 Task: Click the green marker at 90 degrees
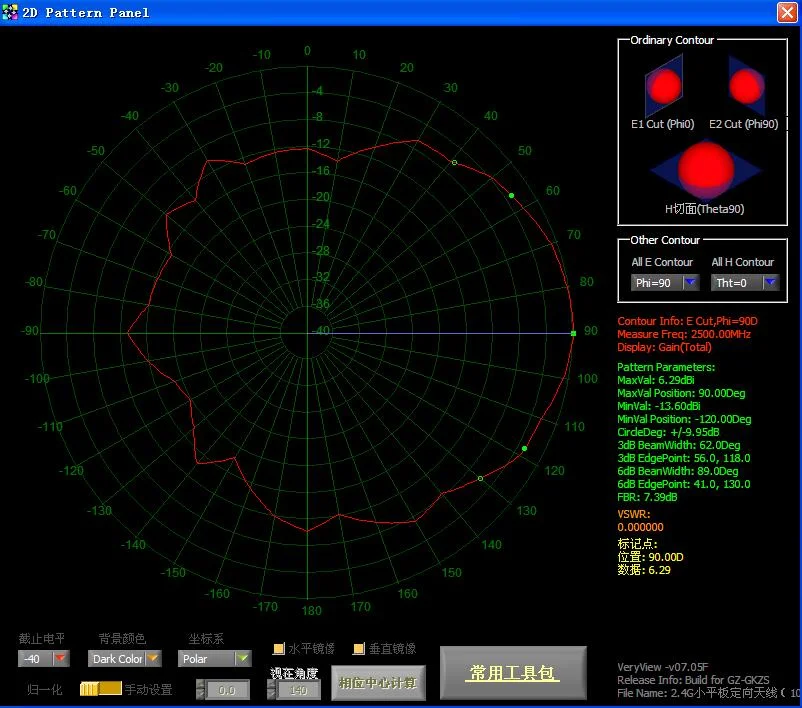[573, 333]
